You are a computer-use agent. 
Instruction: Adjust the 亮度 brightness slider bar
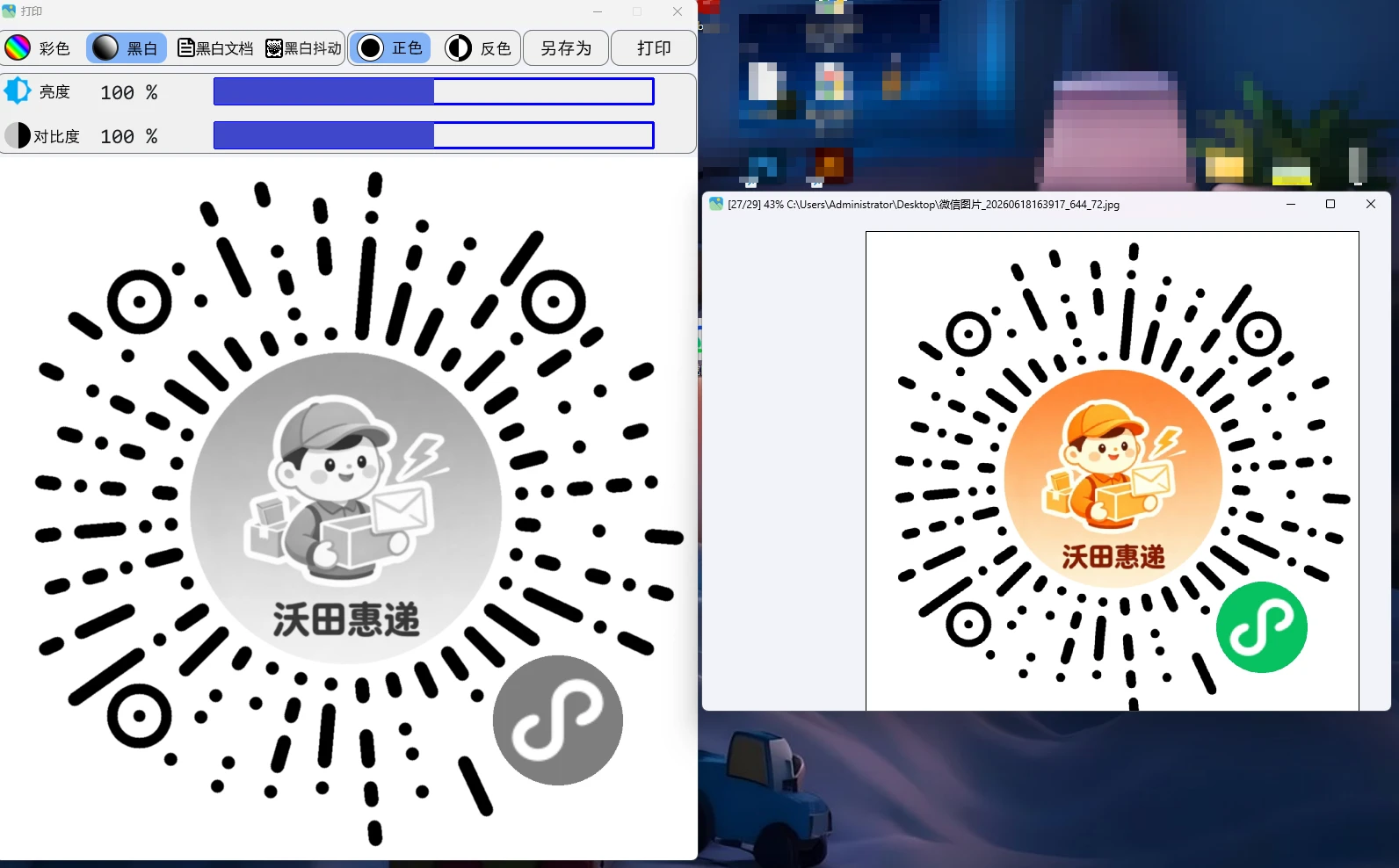coord(433,91)
